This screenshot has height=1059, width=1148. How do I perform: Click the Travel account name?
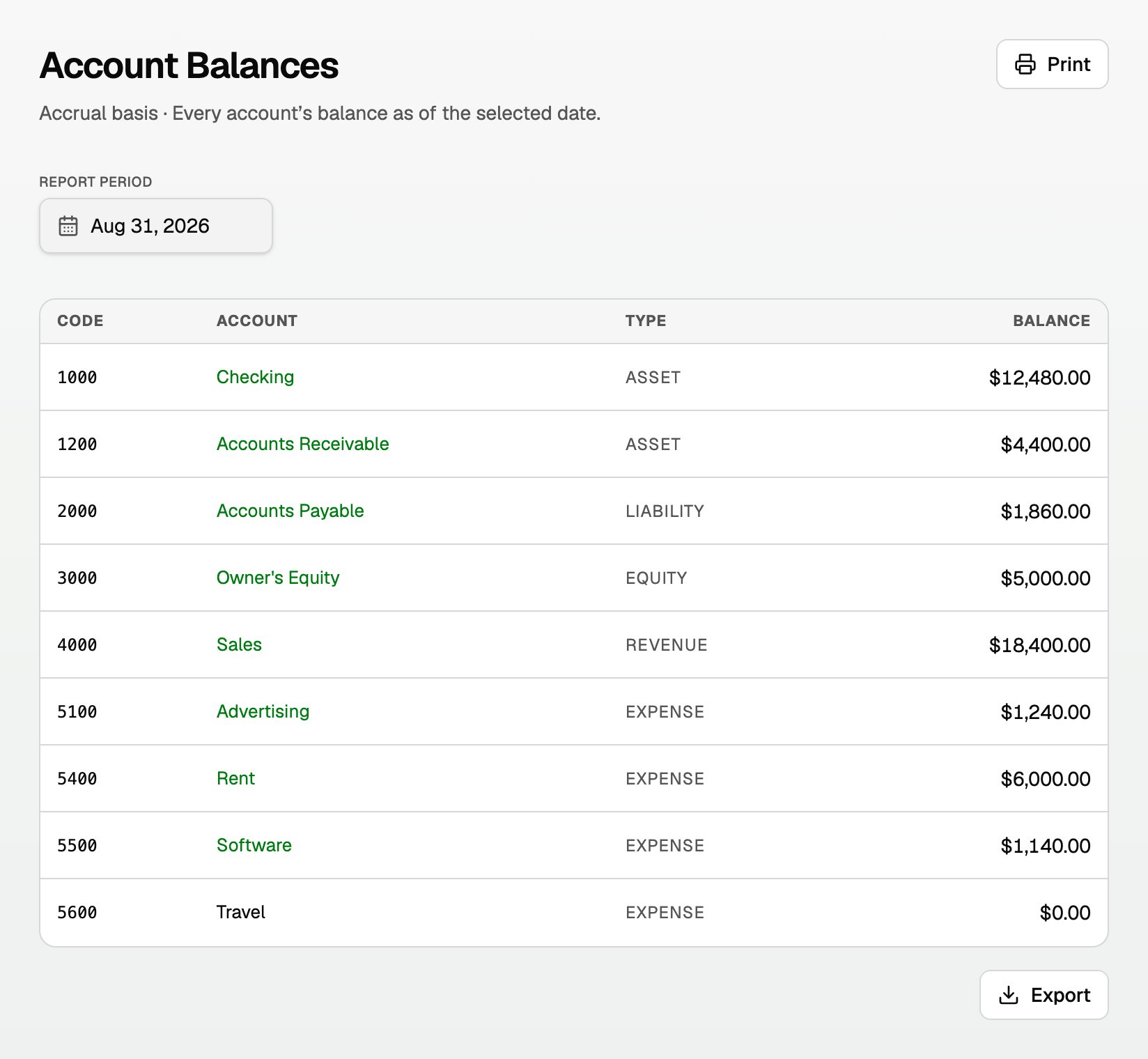240,912
